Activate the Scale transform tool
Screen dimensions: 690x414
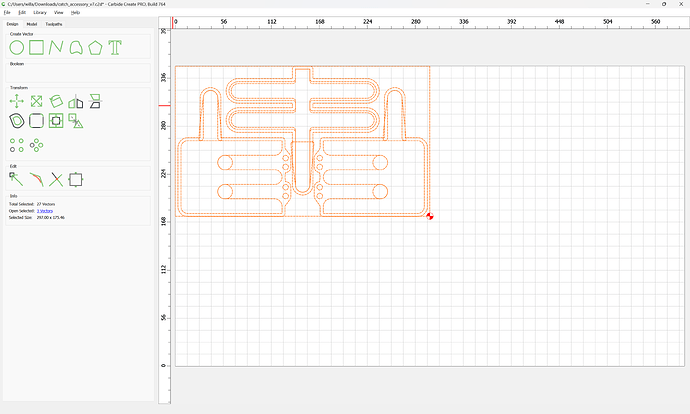click(x=37, y=101)
